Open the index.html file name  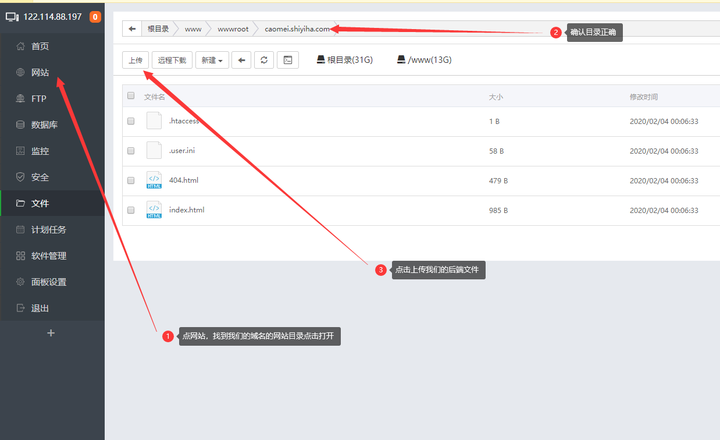pos(186,210)
